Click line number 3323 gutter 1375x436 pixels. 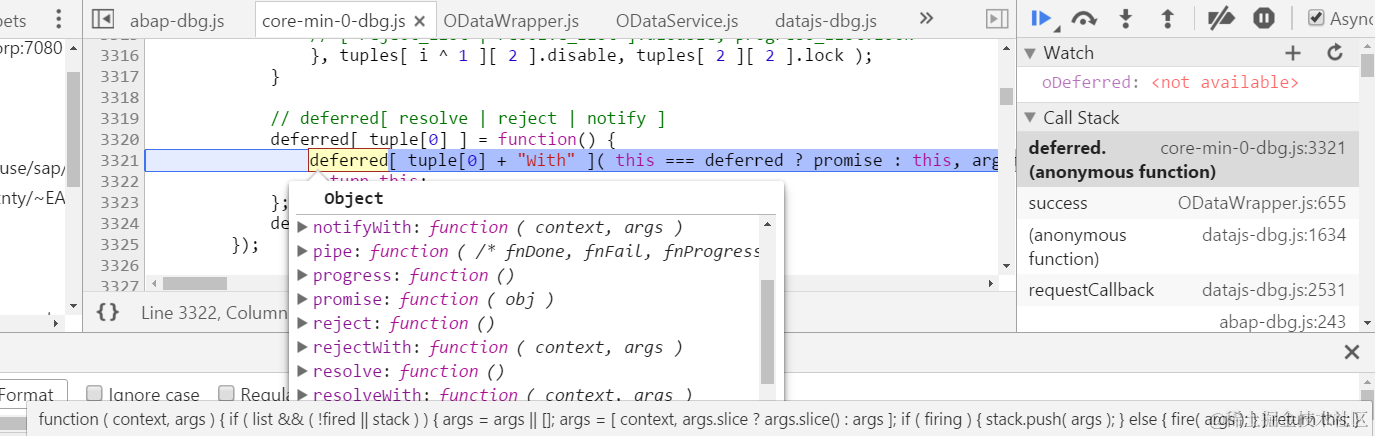pyautogui.click(x=119, y=202)
